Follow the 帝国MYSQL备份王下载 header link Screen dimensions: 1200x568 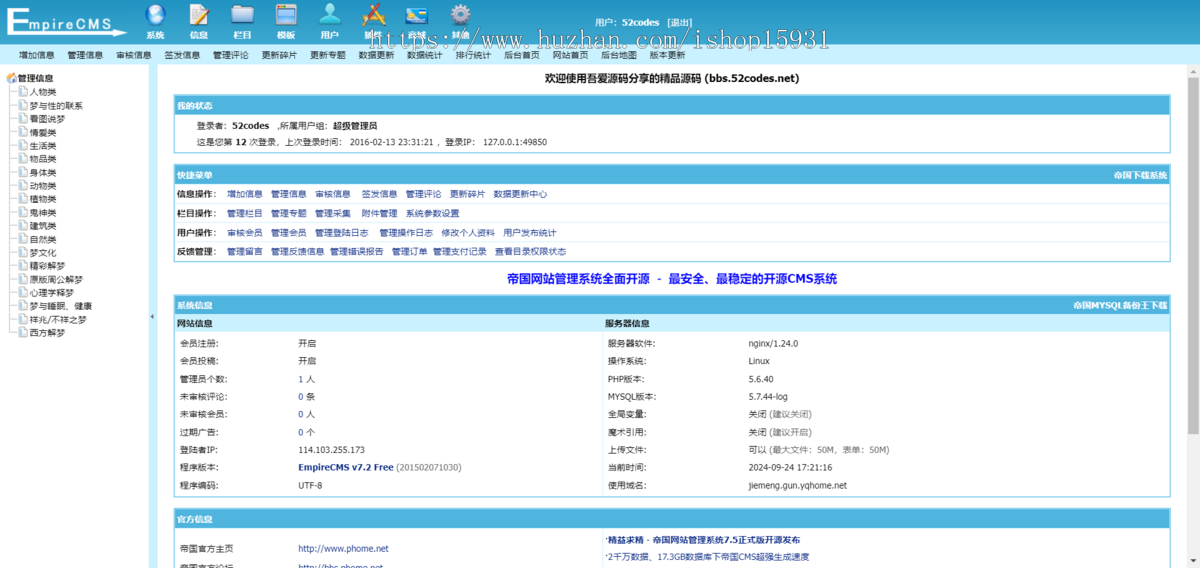click(1120, 305)
